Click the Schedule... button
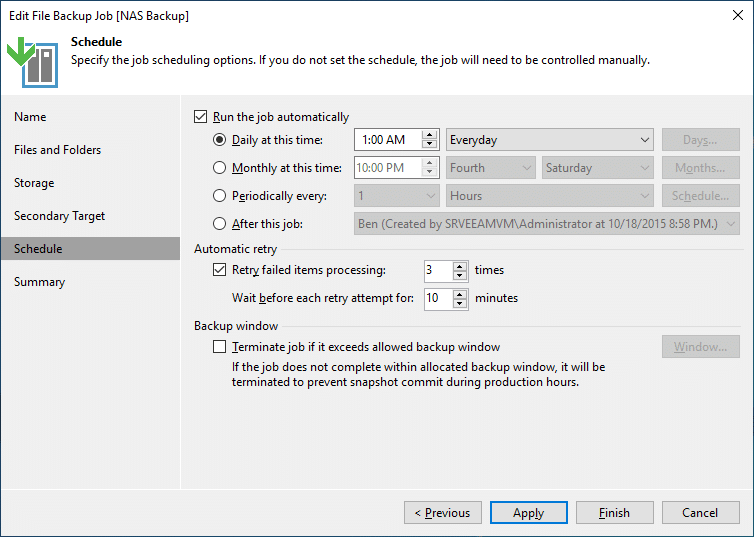 pyautogui.click(x=701, y=196)
